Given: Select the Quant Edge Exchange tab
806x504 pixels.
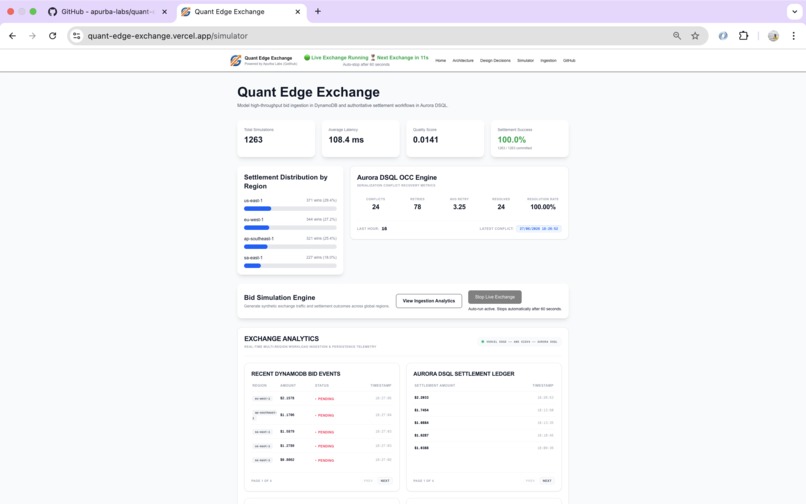Looking at the screenshot, I should (x=241, y=12).
